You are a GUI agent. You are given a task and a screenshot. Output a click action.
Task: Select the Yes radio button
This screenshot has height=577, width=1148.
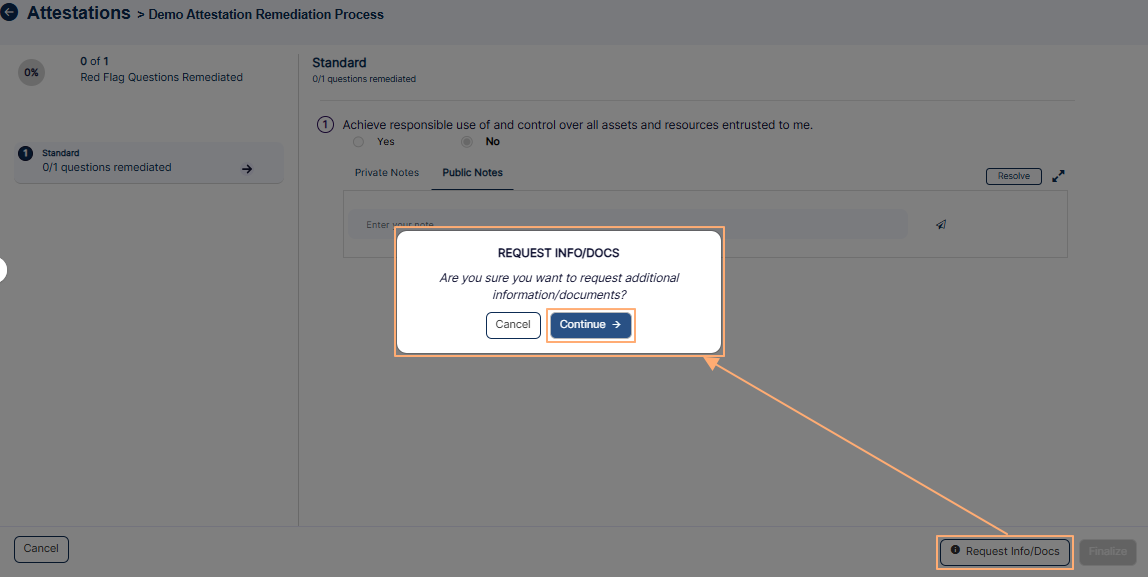pos(357,141)
